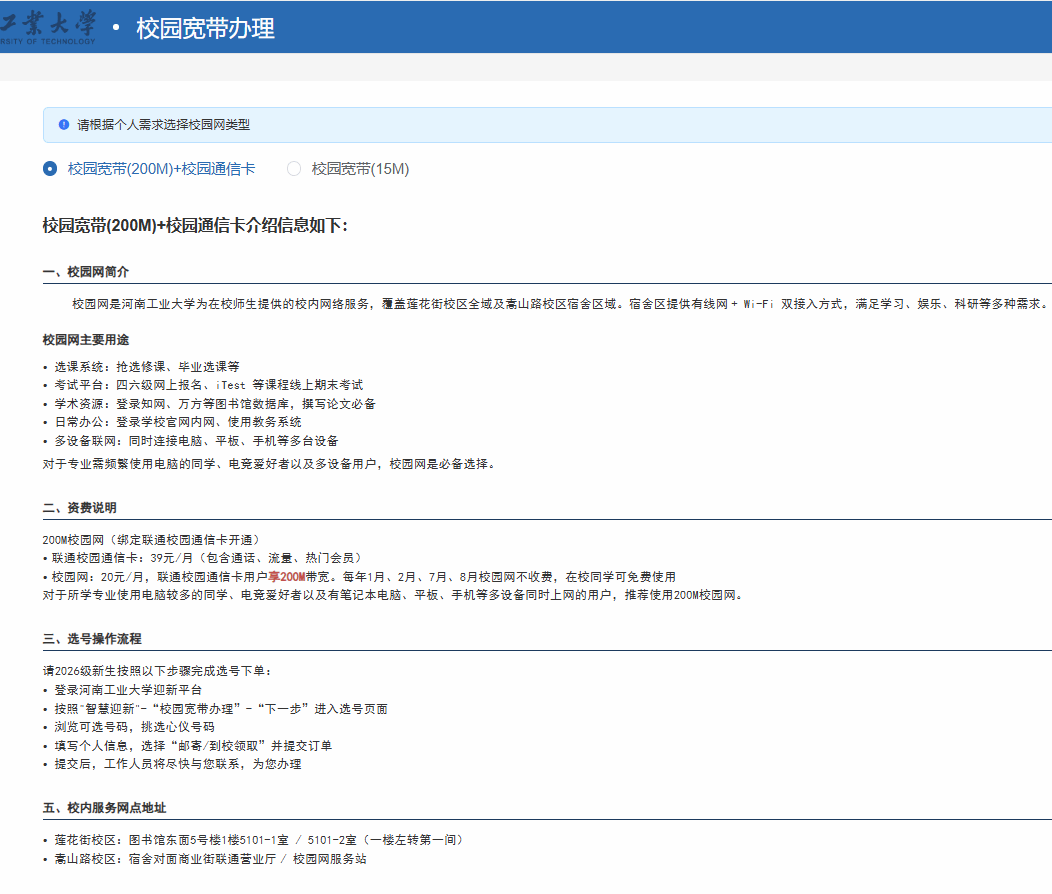Viewport: 1052px width, 894px height.
Task: Select 校园宽带(200M)+校园通信卡 radio option
Action: [x=50, y=169]
